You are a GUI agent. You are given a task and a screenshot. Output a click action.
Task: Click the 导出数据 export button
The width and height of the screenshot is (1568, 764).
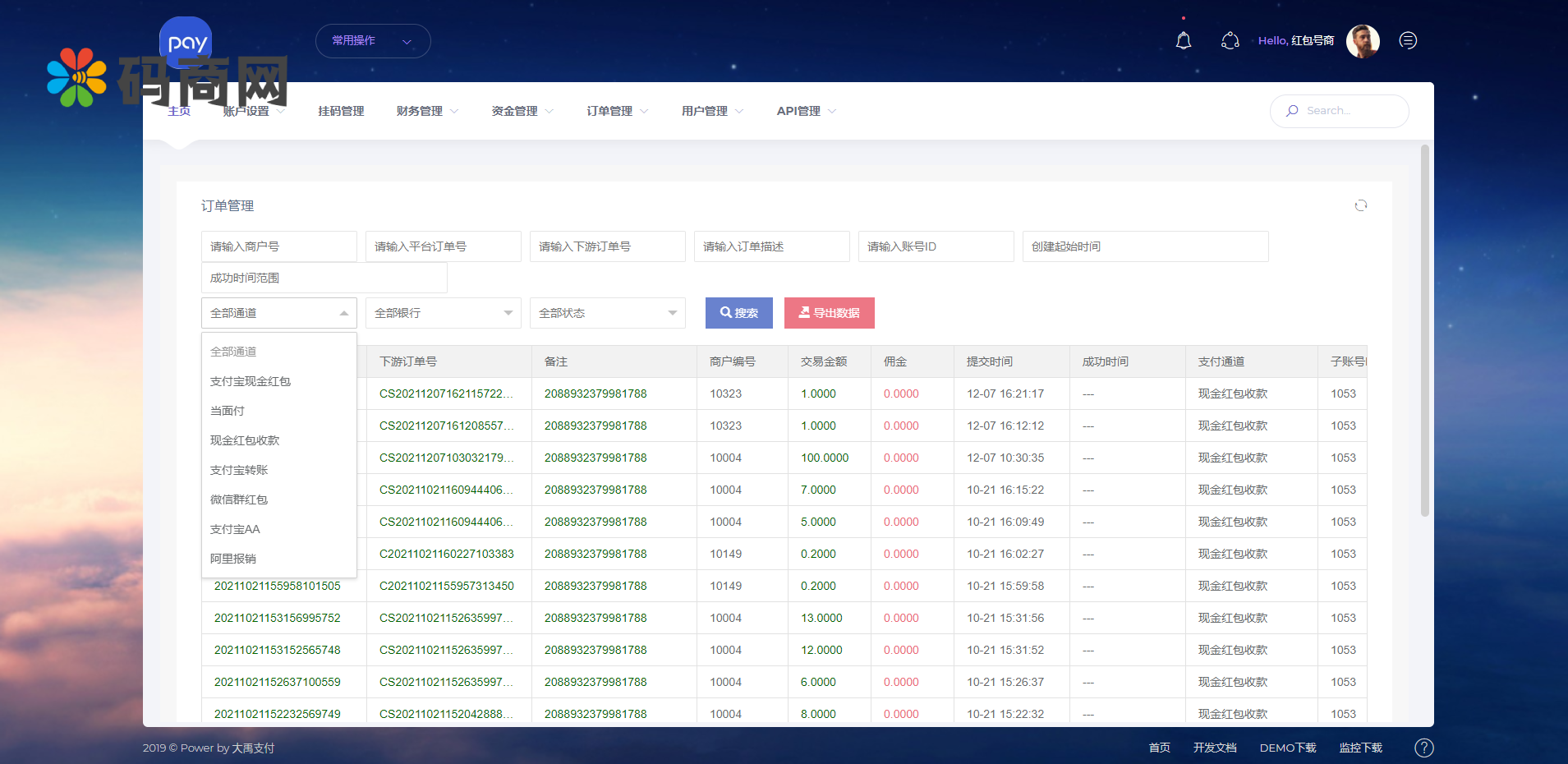pos(829,313)
